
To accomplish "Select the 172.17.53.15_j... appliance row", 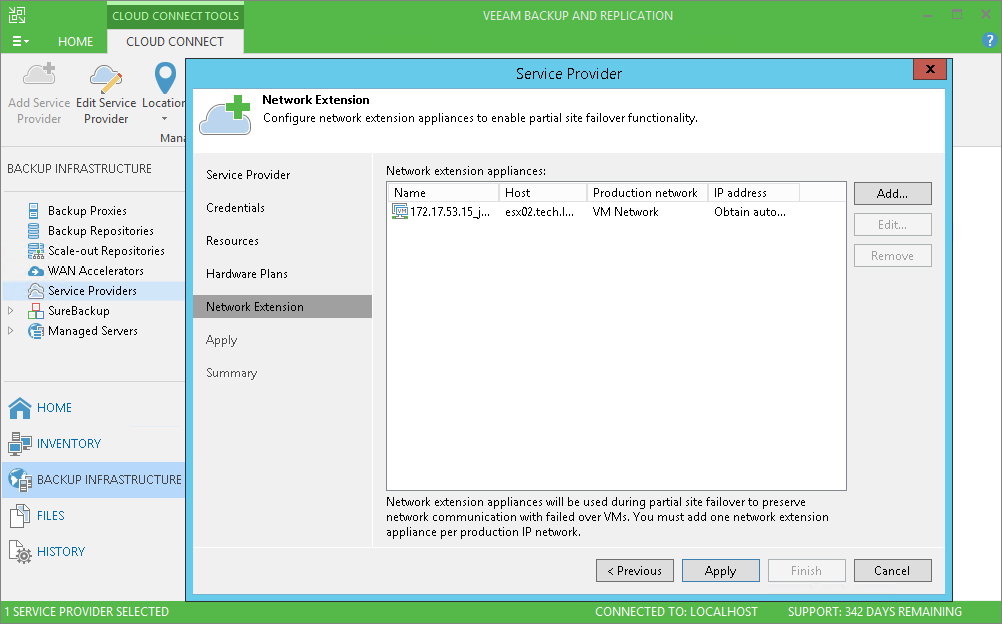I will pos(616,212).
